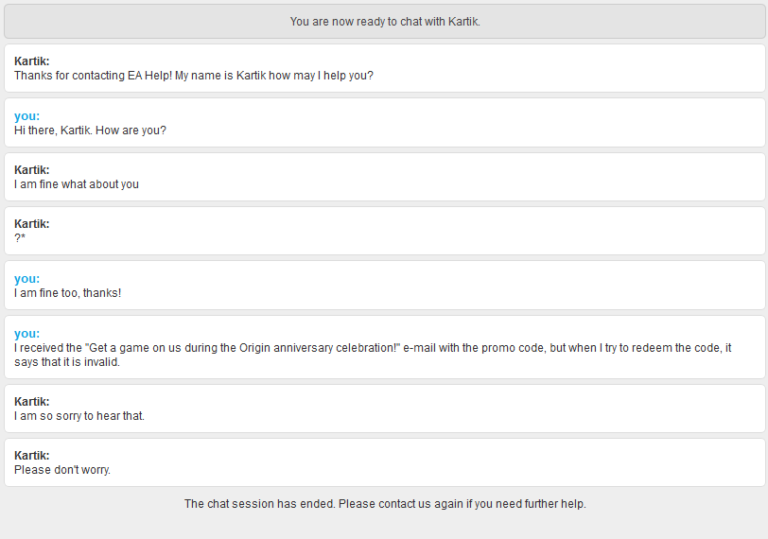This screenshot has height=539, width=768.
Task: Click the Kartik label above "I am so sorry"
Action: [32, 402]
